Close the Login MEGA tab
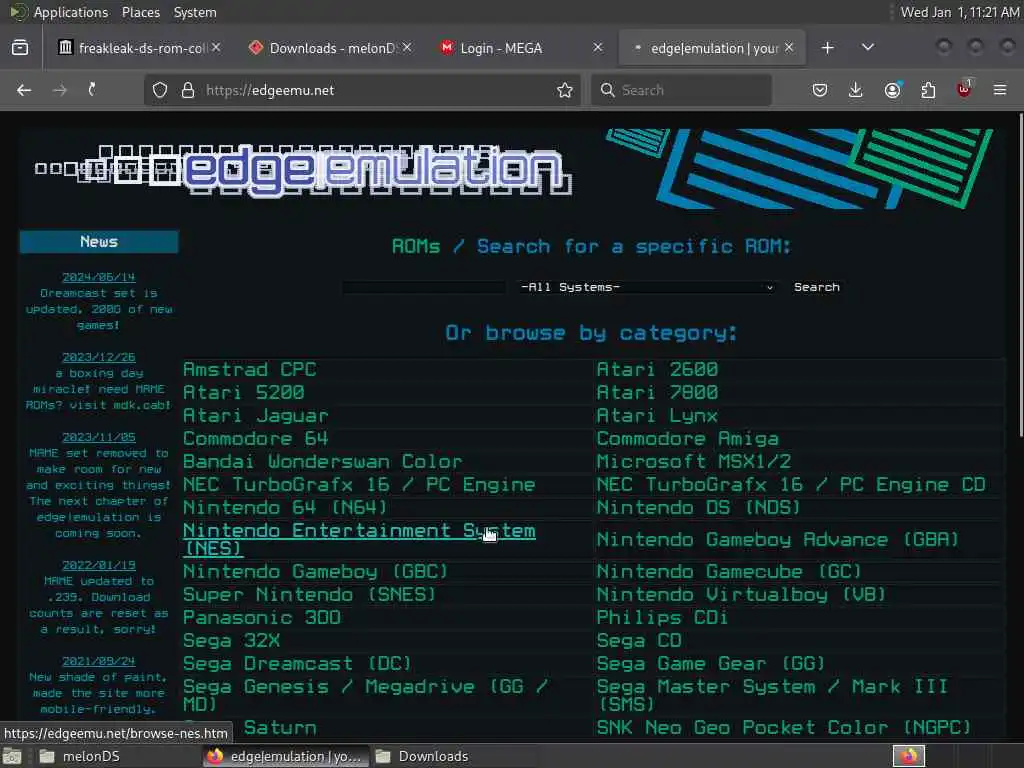1024x768 pixels. (598, 48)
